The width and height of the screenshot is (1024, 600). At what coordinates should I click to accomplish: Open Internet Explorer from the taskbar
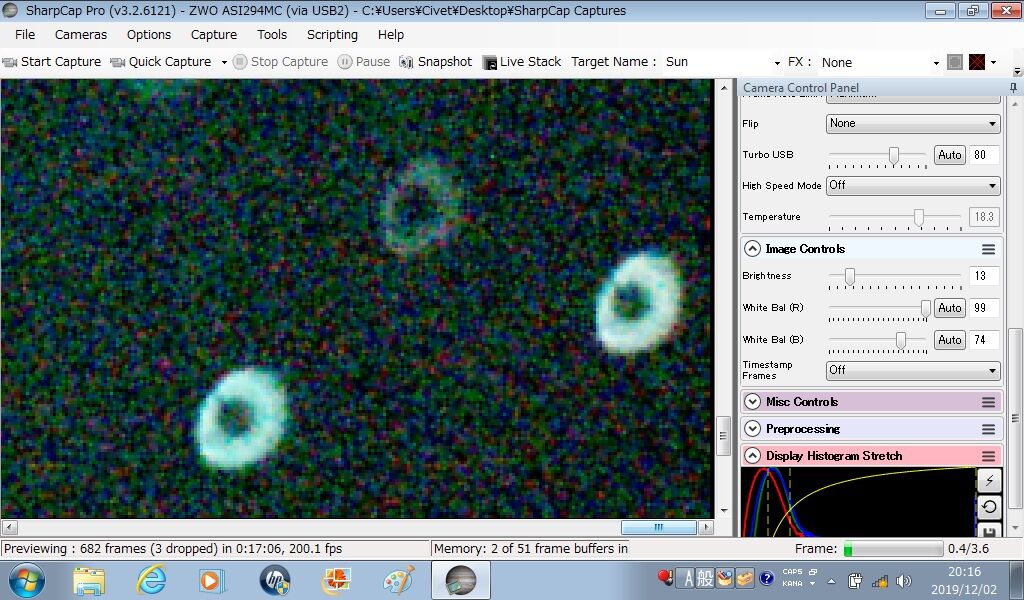[x=150, y=580]
